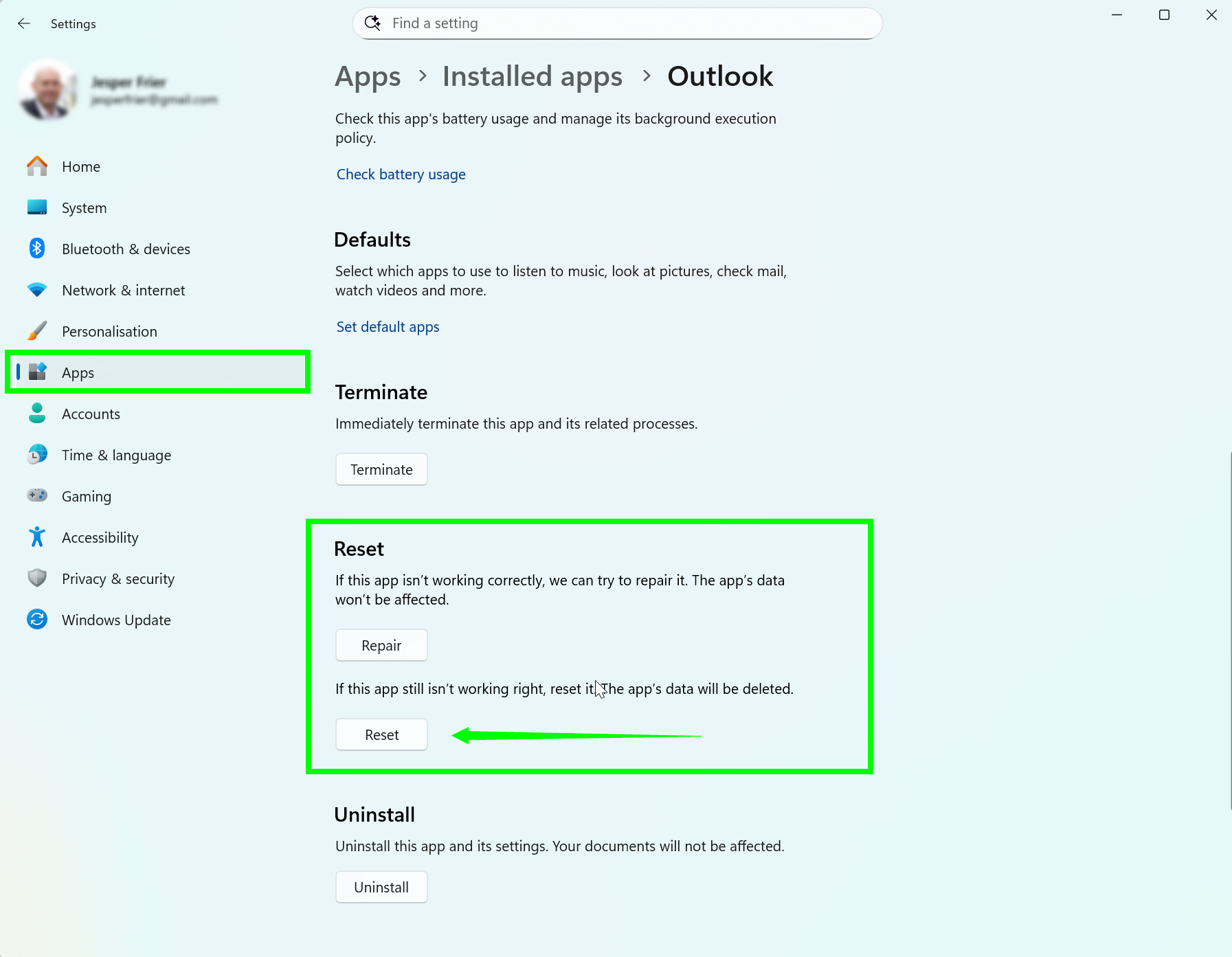Click the System monitor icon

pyautogui.click(x=37, y=207)
